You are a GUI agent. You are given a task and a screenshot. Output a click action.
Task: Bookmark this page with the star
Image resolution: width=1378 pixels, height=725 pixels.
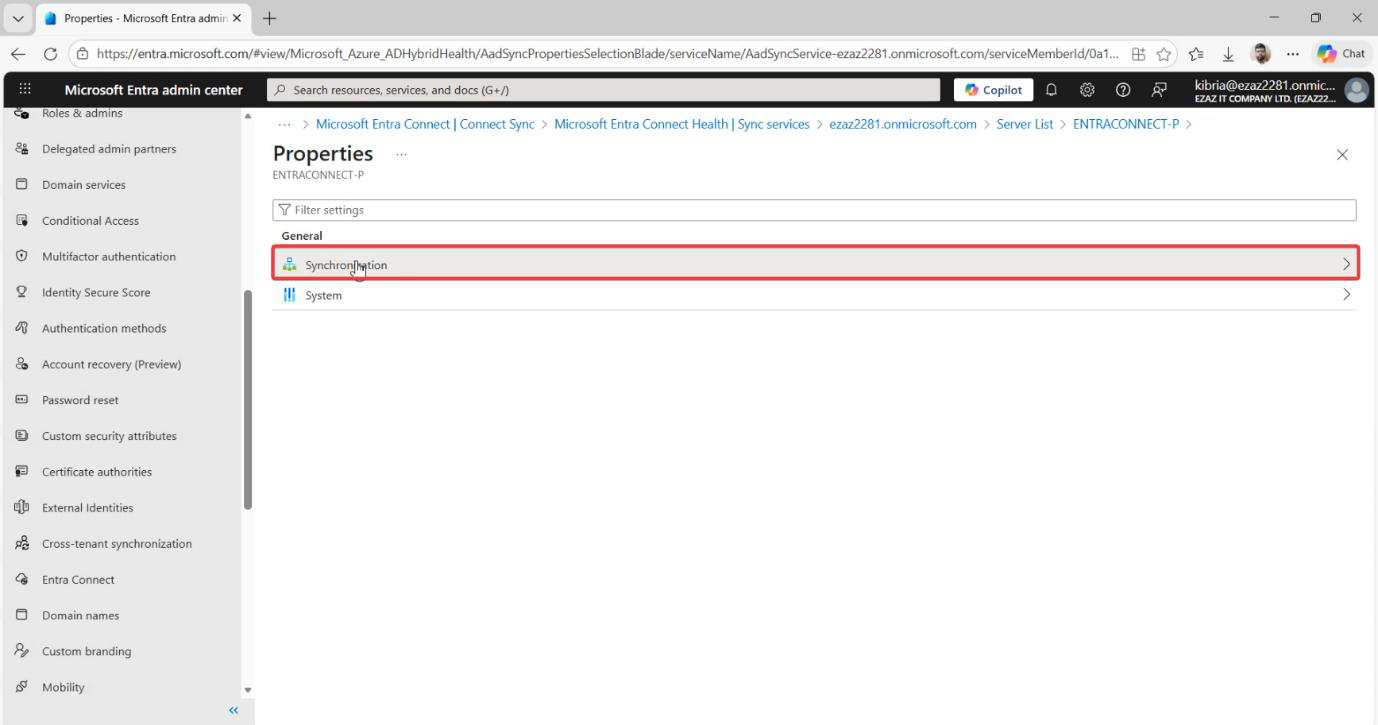1164,54
